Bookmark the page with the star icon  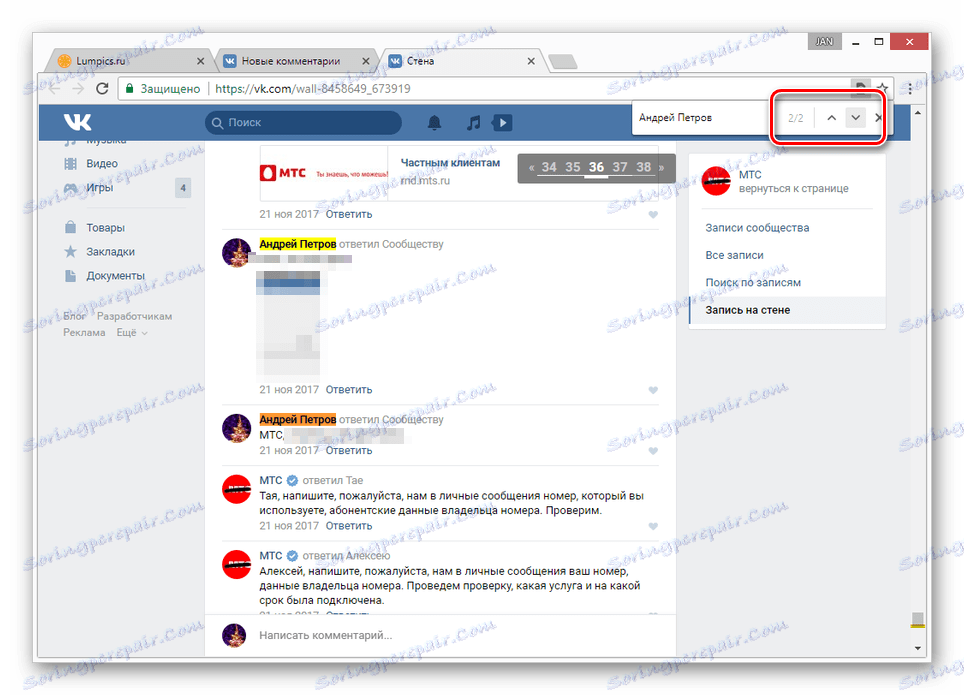click(882, 88)
